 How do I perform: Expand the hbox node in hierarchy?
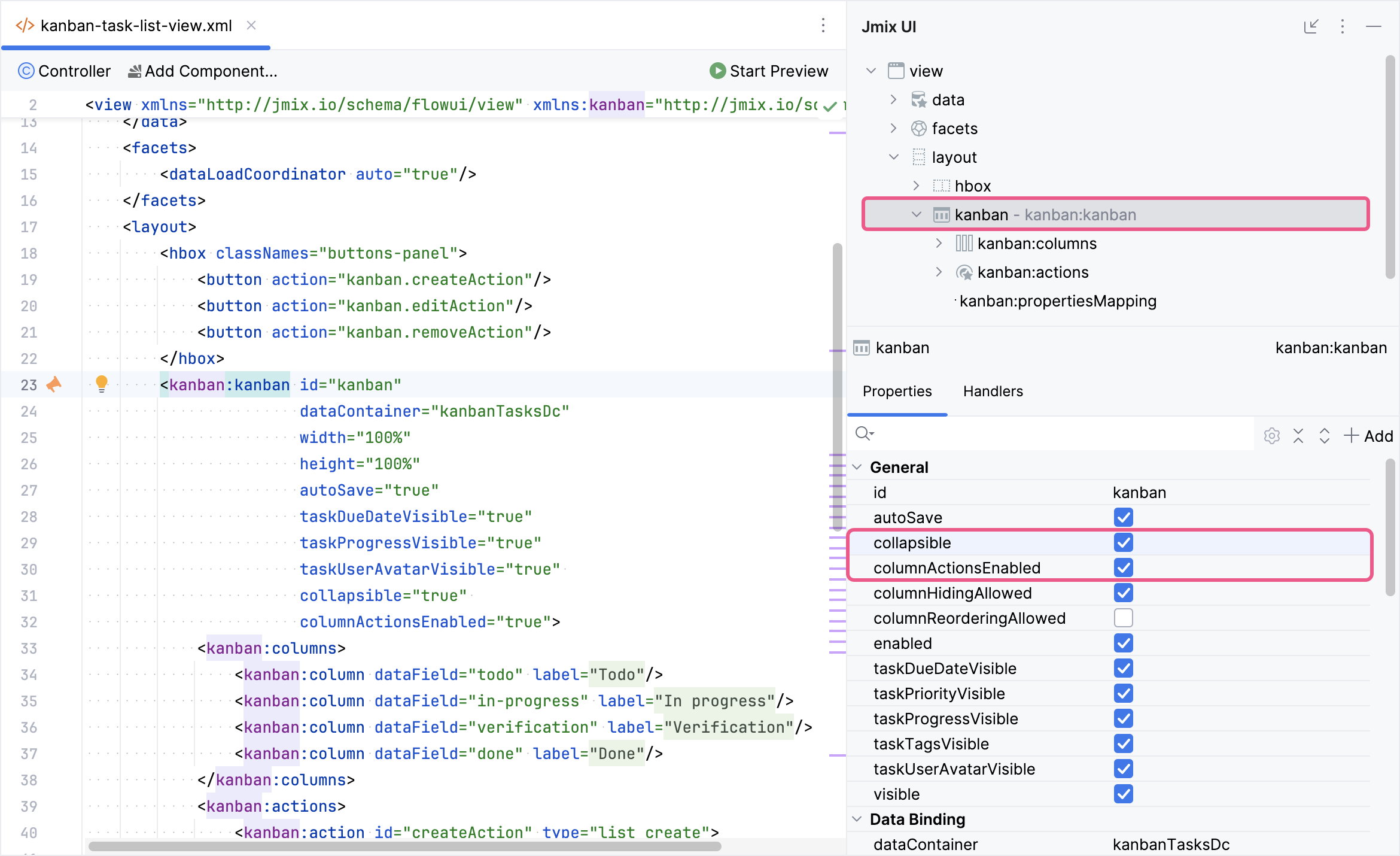point(916,186)
